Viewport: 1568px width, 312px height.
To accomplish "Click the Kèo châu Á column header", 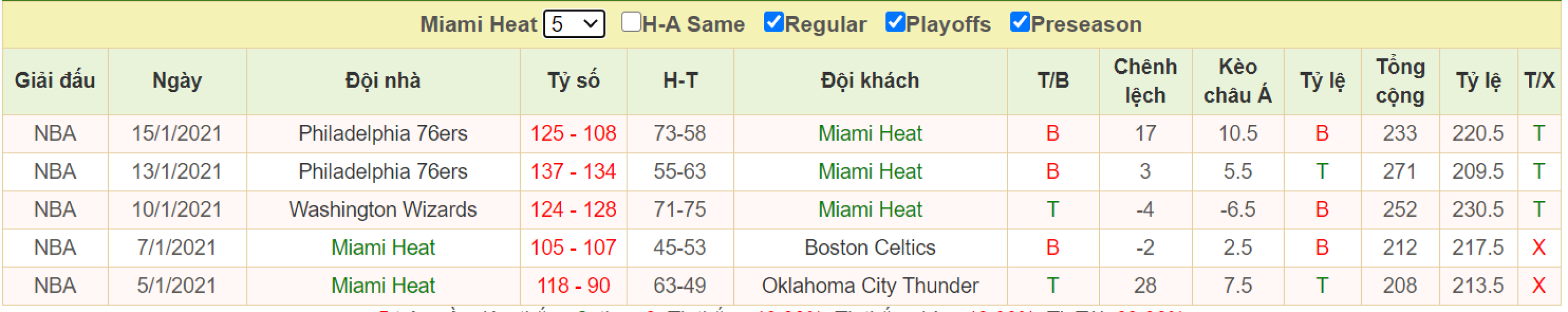I will click(x=1238, y=81).
